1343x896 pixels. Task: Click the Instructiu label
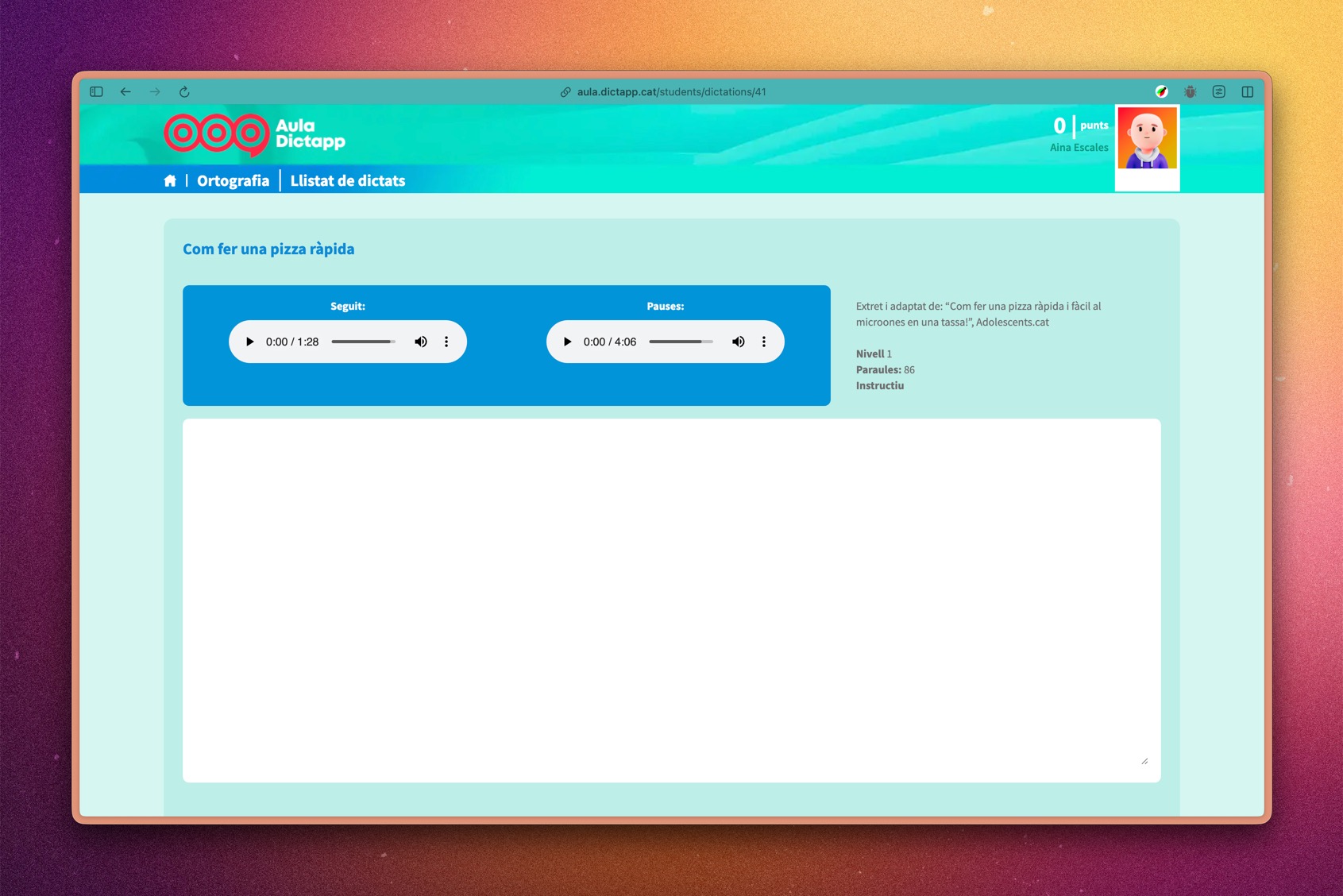tap(880, 385)
